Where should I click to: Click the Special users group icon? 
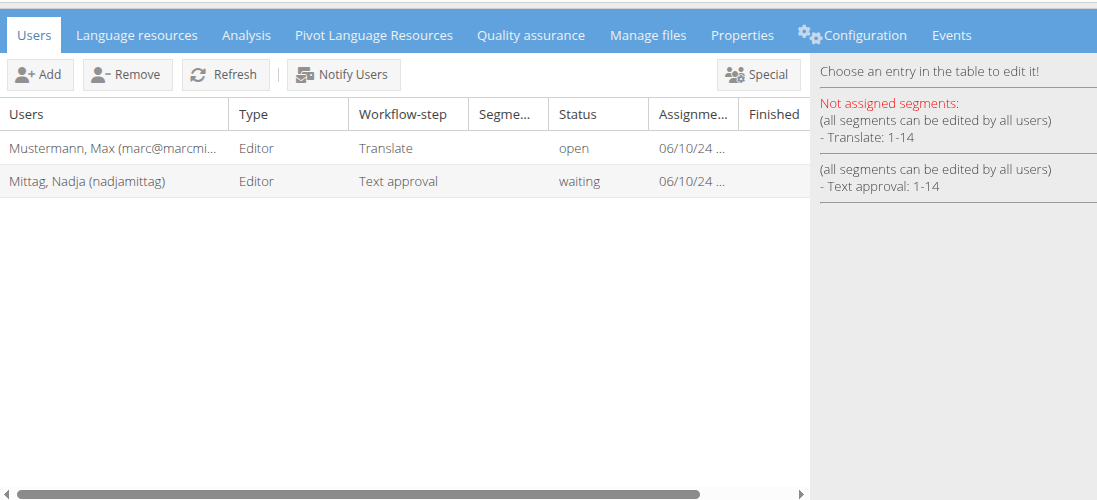click(735, 75)
